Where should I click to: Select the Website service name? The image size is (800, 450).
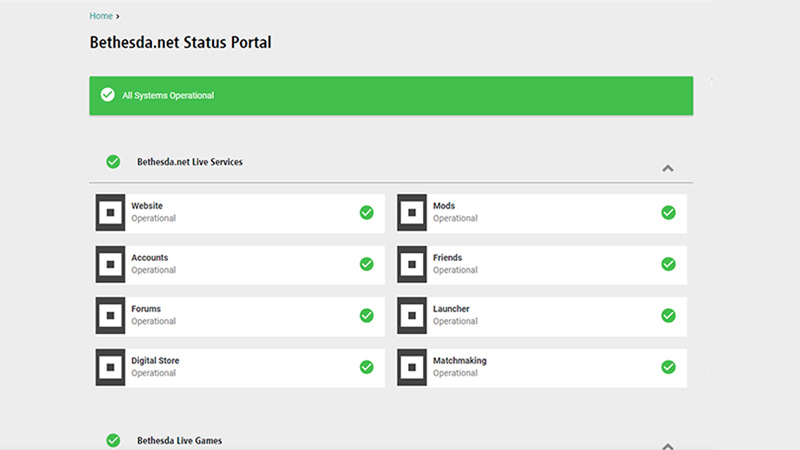[x=147, y=206]
